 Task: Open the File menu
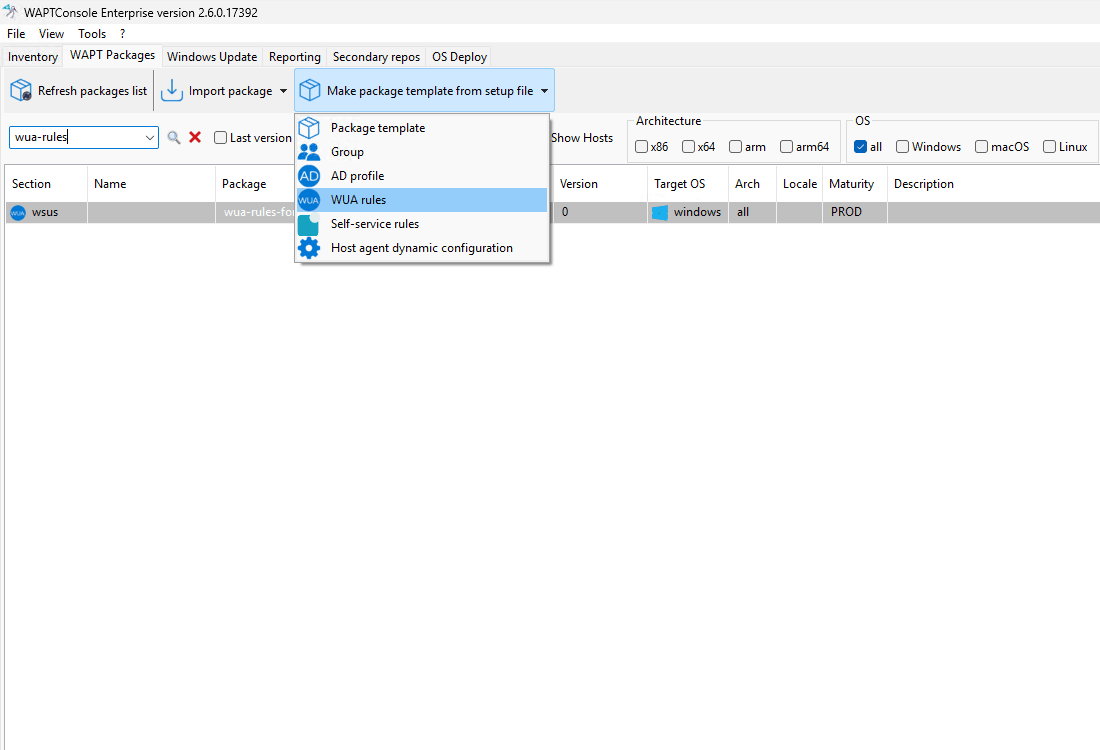[x=16, y=34]
